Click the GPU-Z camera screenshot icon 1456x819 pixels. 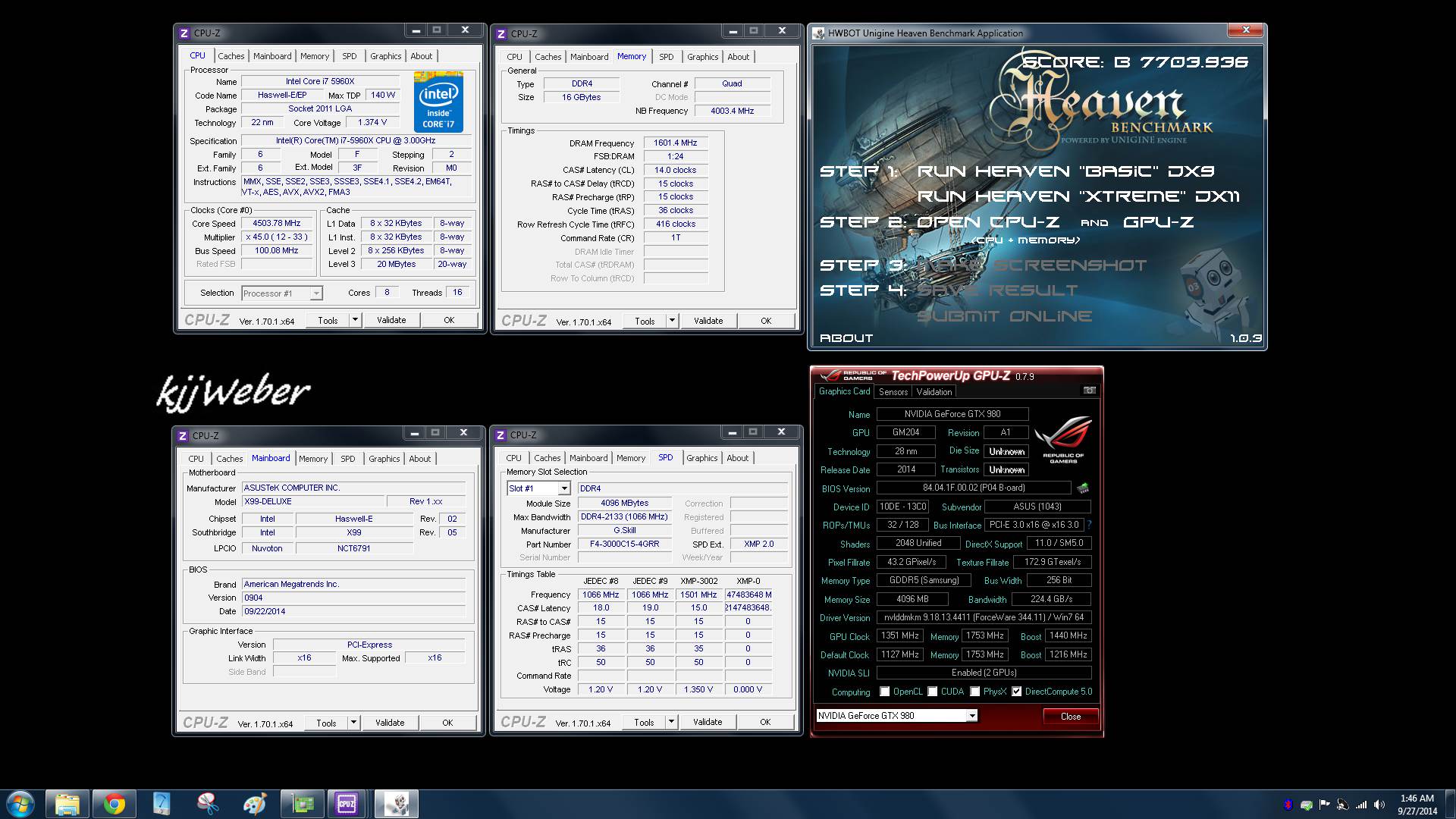point(1089,391)
